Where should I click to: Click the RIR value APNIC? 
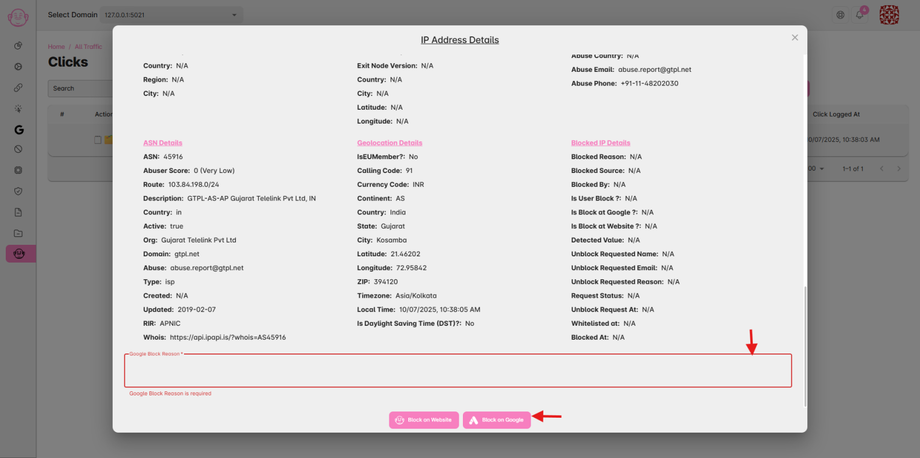171,324
